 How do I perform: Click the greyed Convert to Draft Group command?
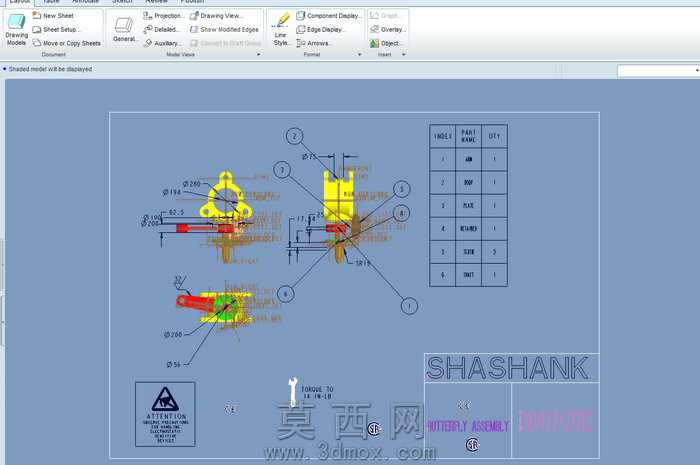pyautogui.click(x=225, y=43)
